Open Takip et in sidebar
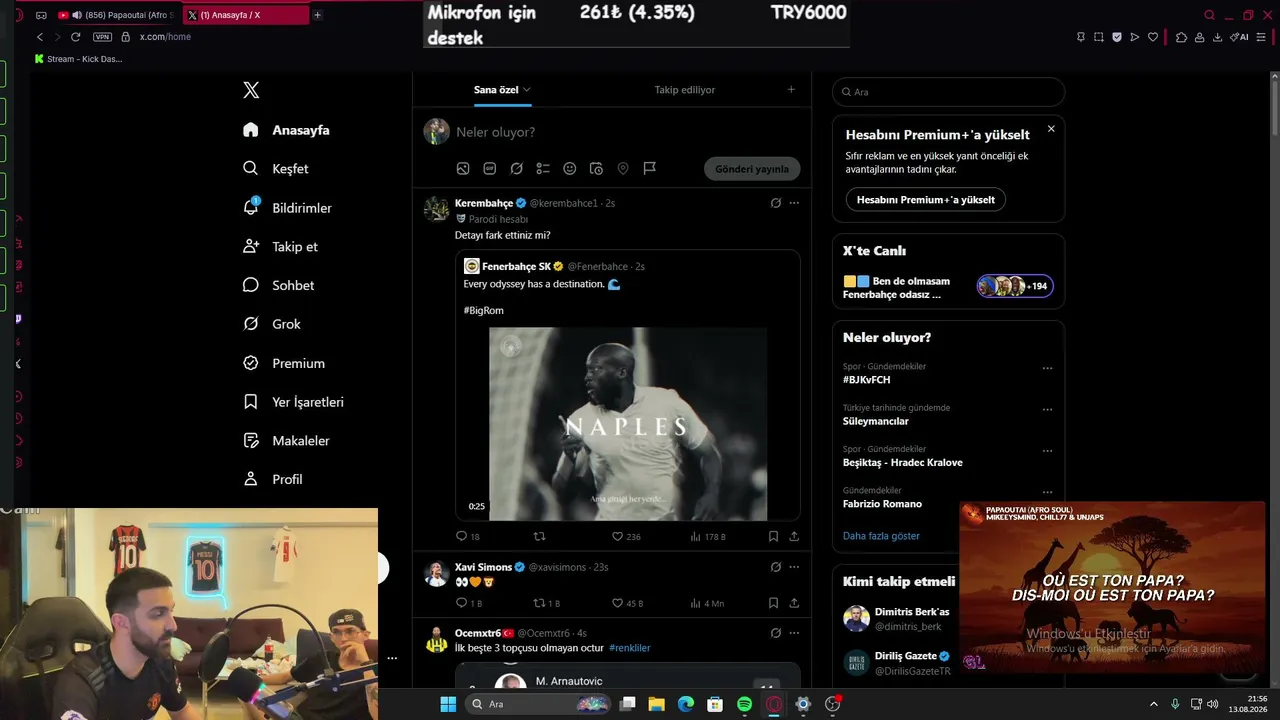The image size is (1280, 720). 280,247
